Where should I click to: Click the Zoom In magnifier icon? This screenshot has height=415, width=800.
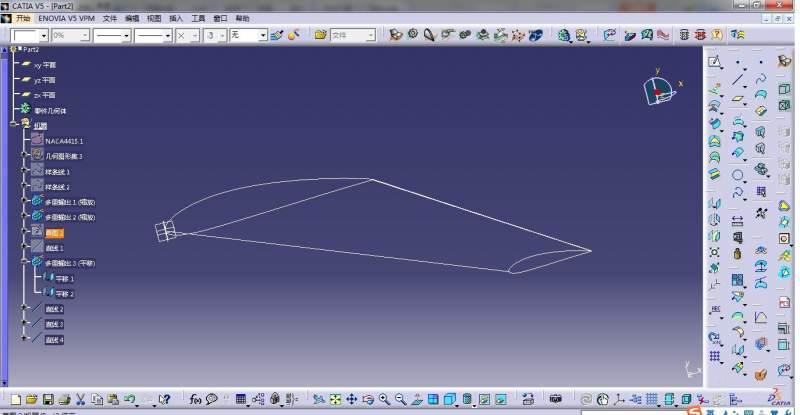point(383,400)
